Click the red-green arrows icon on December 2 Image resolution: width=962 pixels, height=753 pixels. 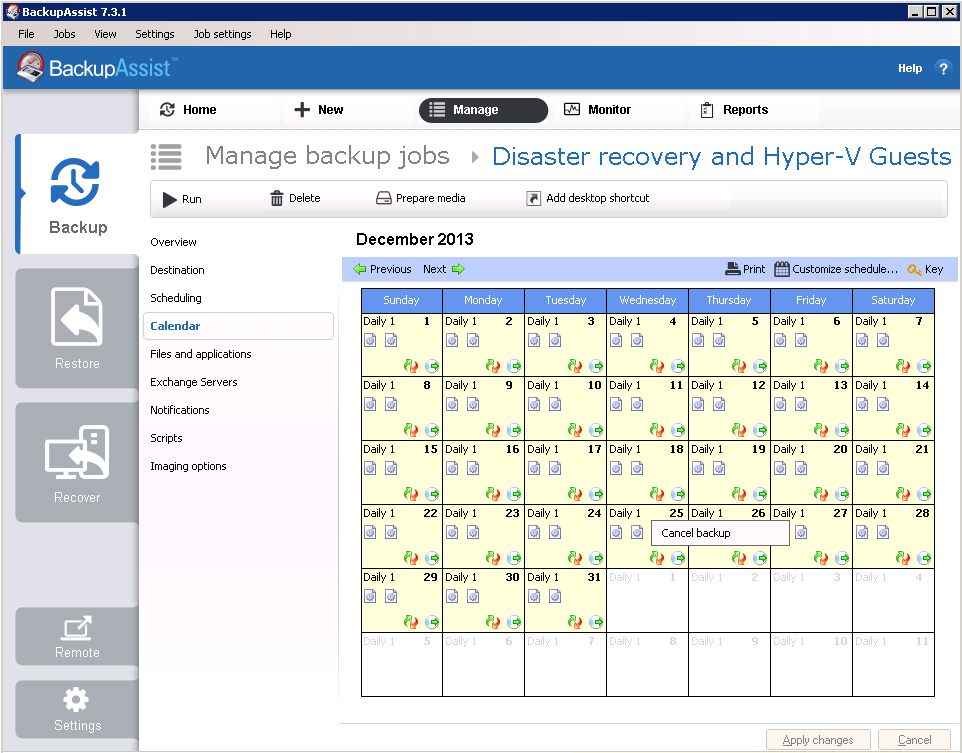click(493, 366)
